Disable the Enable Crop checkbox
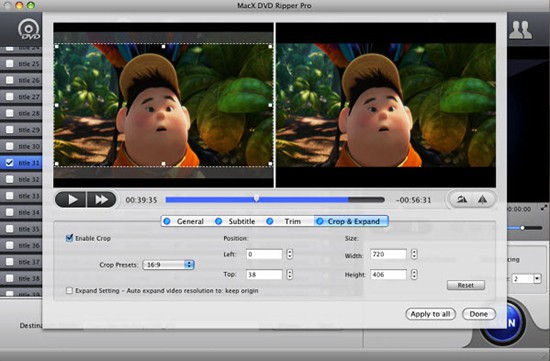The width and height of the screenshot is (550, 361). click(x=69, y=238)
